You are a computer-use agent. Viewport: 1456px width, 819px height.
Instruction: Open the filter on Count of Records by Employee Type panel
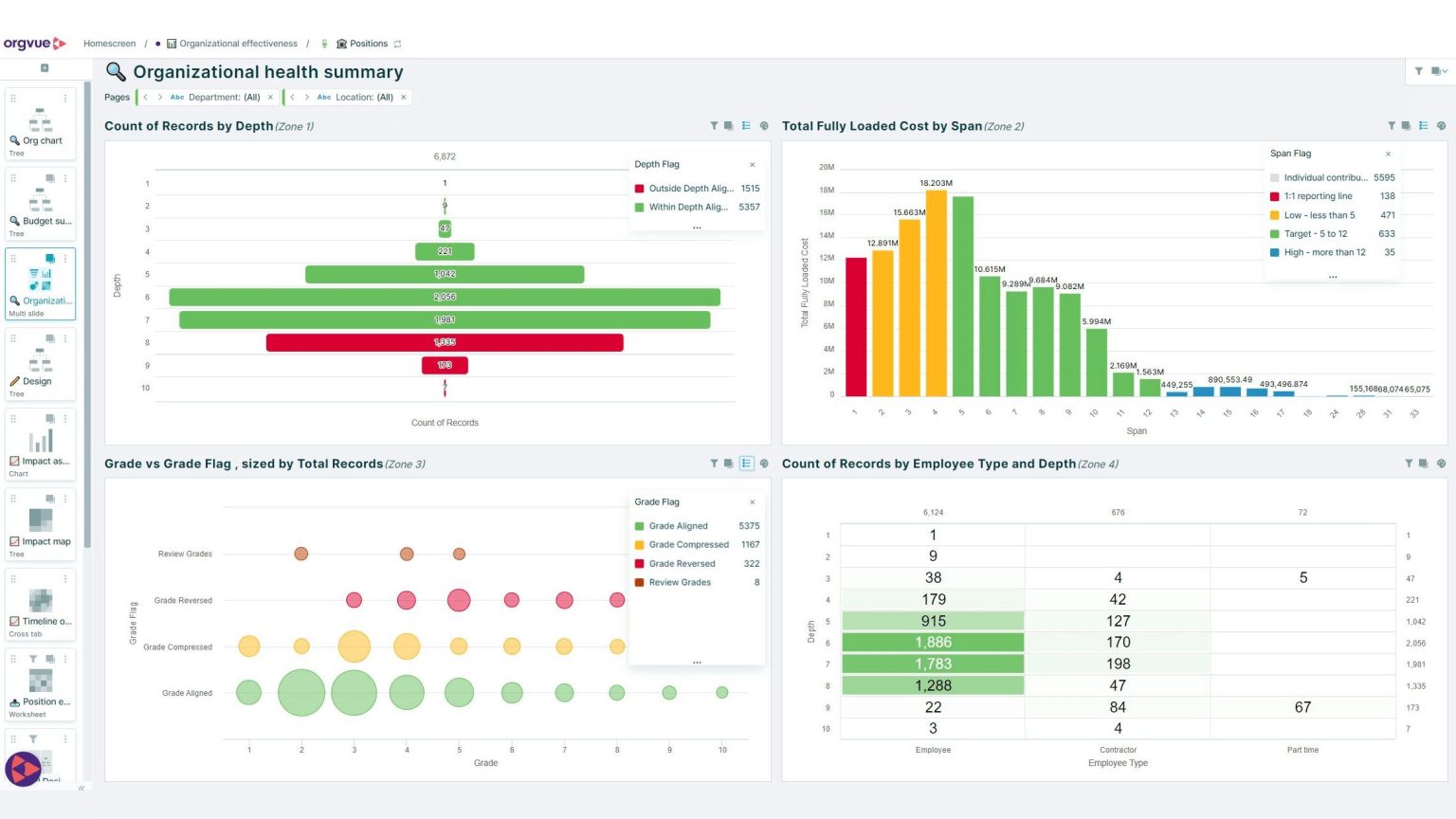pos(1409,464)
